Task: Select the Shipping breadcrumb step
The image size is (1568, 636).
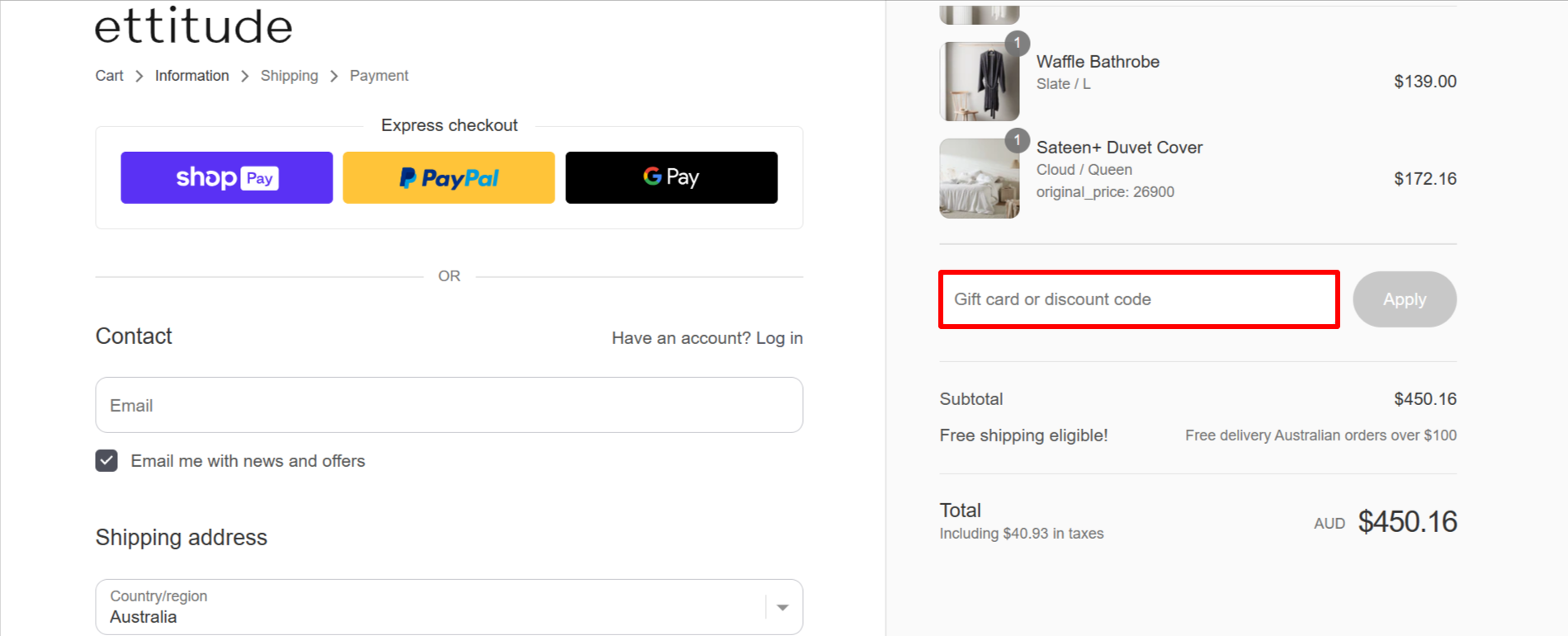Action: [x=289, y=76]
